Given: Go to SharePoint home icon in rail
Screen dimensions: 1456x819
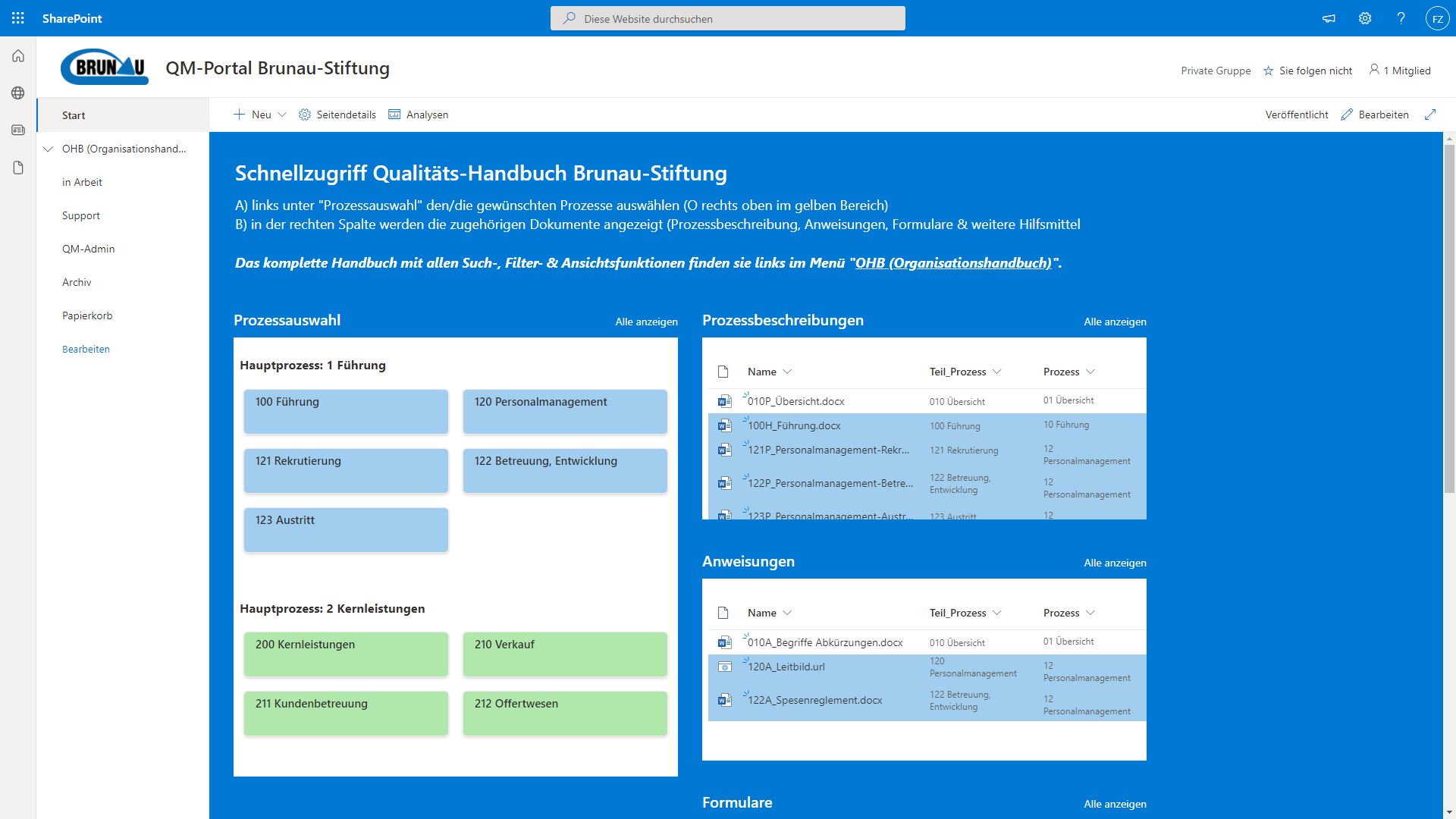Looking at the screenshot, I should point(18,56).
